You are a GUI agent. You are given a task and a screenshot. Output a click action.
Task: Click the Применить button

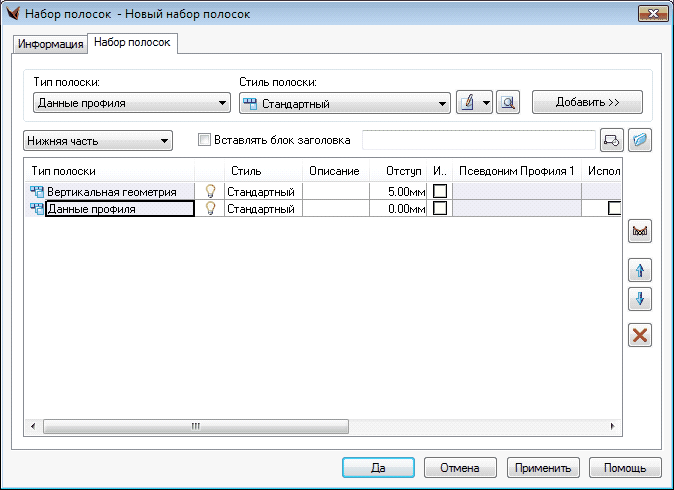click(543, 467)
